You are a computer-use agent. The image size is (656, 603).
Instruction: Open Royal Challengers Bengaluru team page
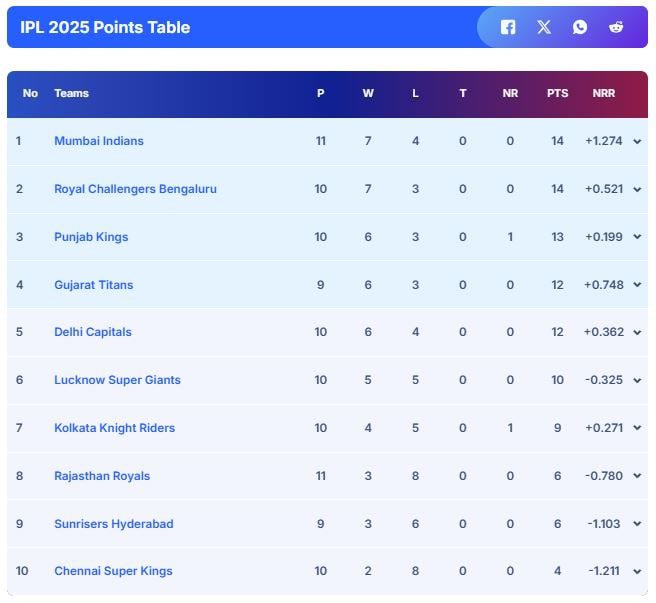pyautogui.click(x=135, y=189)
